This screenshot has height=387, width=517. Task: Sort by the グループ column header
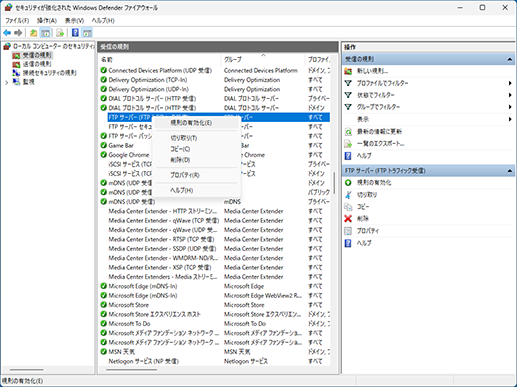coord(263,59)
